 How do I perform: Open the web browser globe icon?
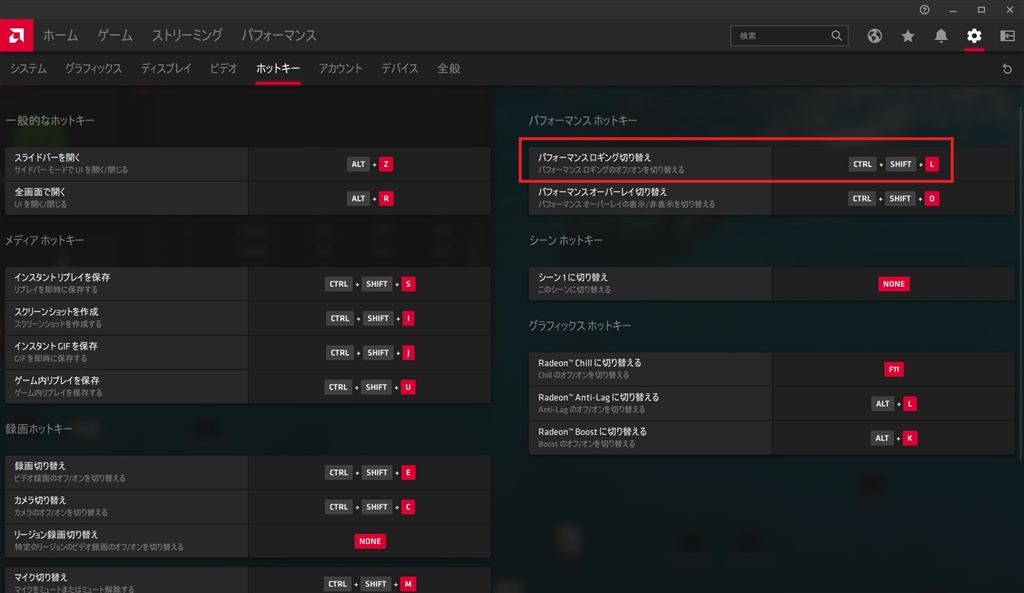(x=874, y=36)
